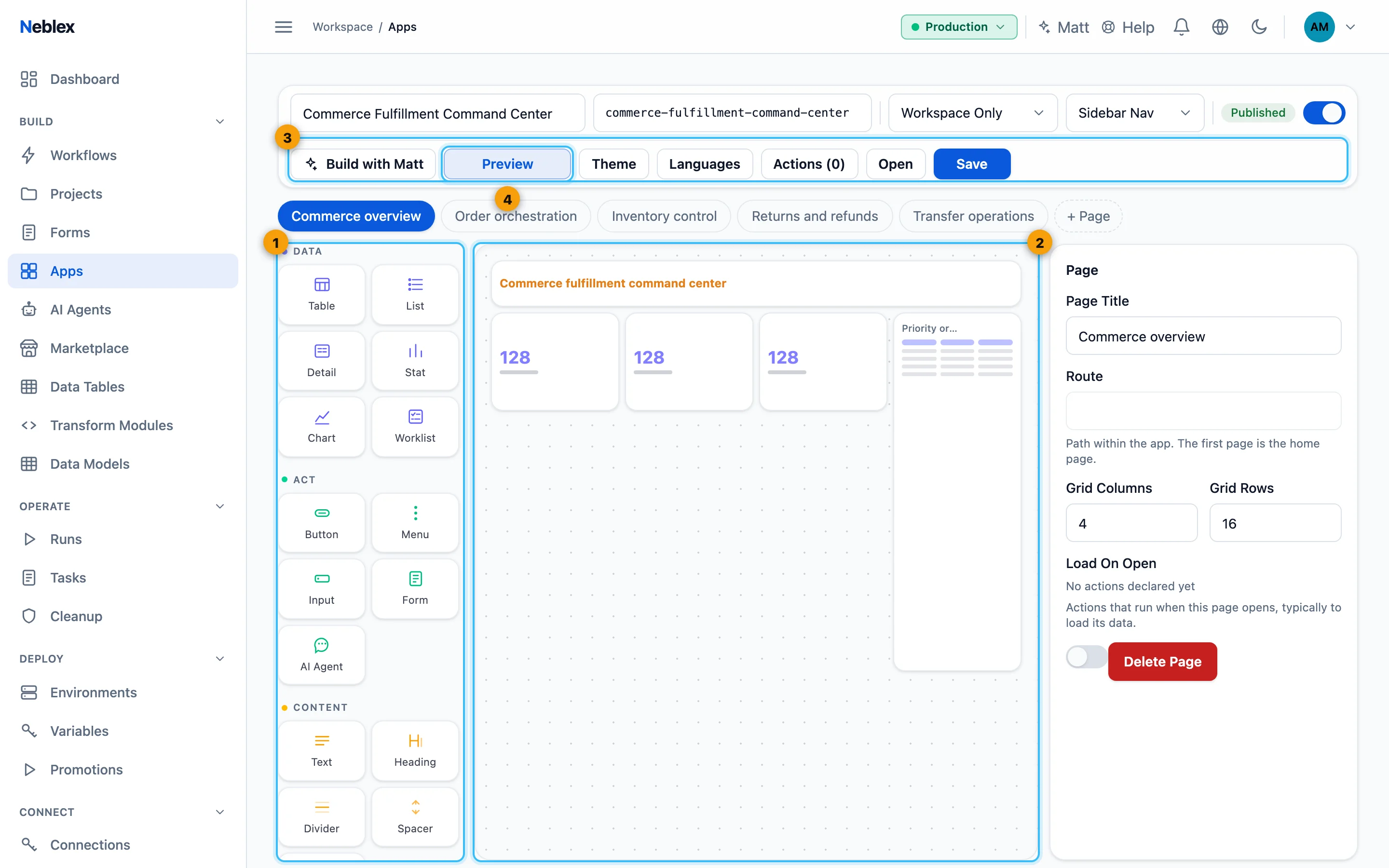The width and height of the screenshot is (1389, 868).
Task: Add a List component
Action: coord(415,295)
